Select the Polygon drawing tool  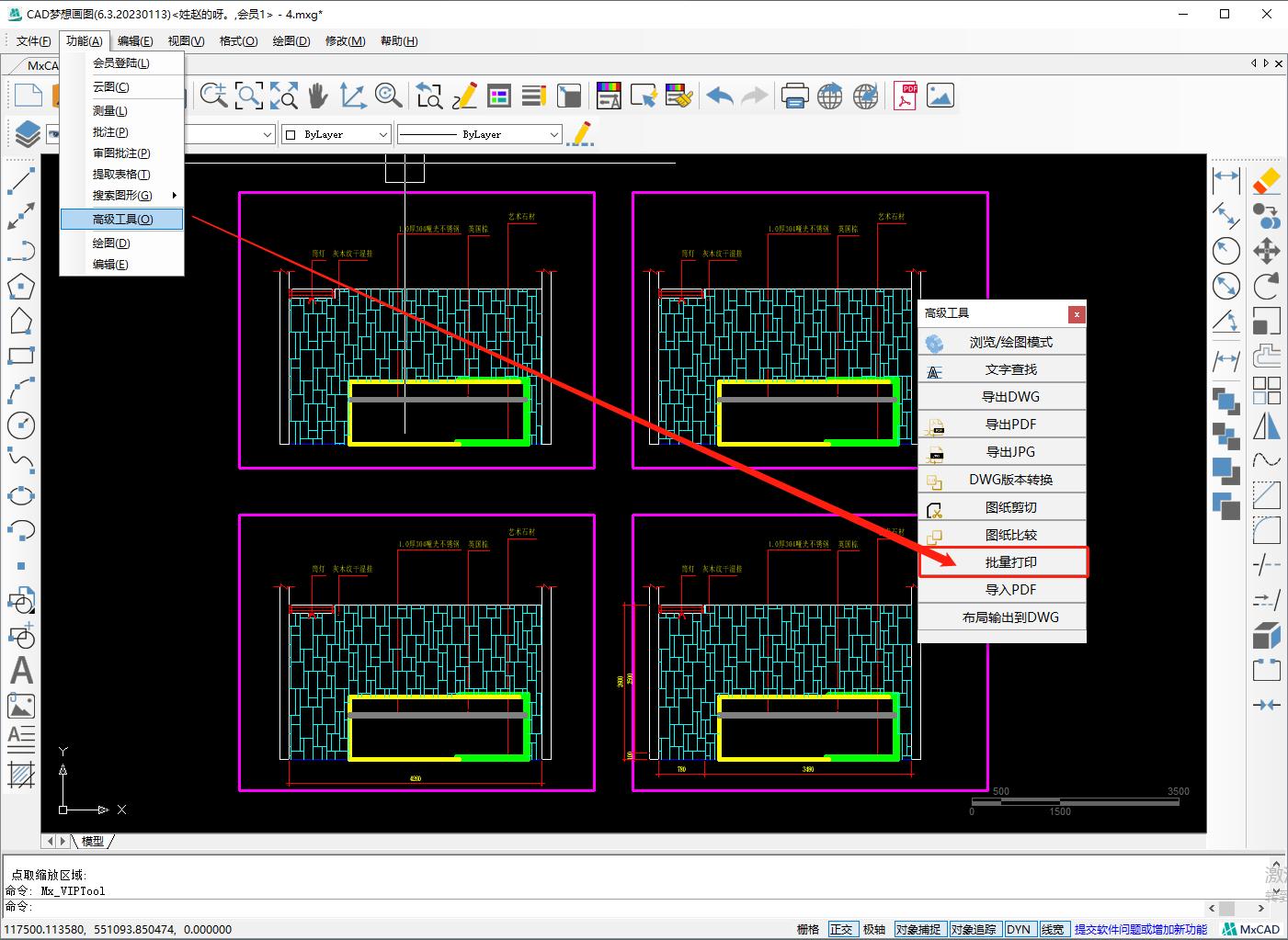pyautogui.click(x=20, y=287)
